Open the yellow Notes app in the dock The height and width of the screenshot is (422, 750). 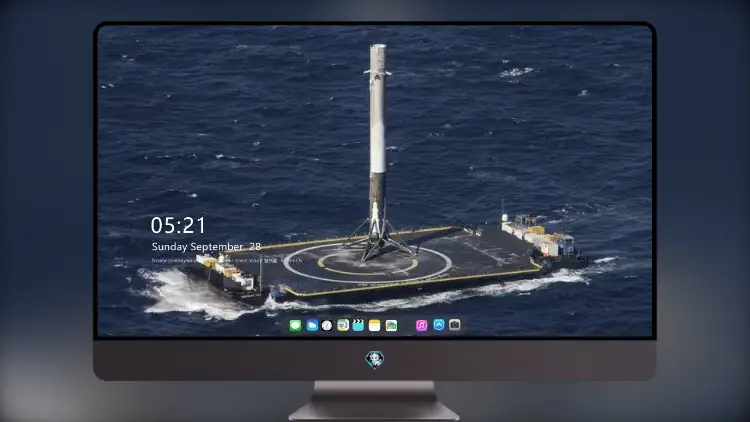click(x=375, y=326)
